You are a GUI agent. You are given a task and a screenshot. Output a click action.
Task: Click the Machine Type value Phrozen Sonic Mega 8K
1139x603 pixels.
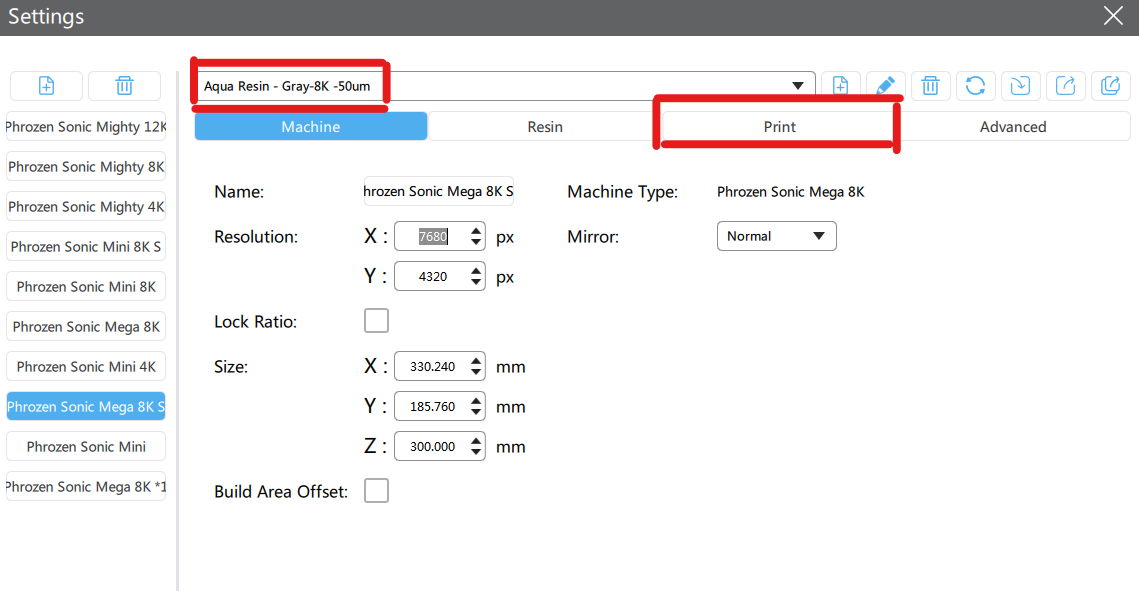(790, 192)
